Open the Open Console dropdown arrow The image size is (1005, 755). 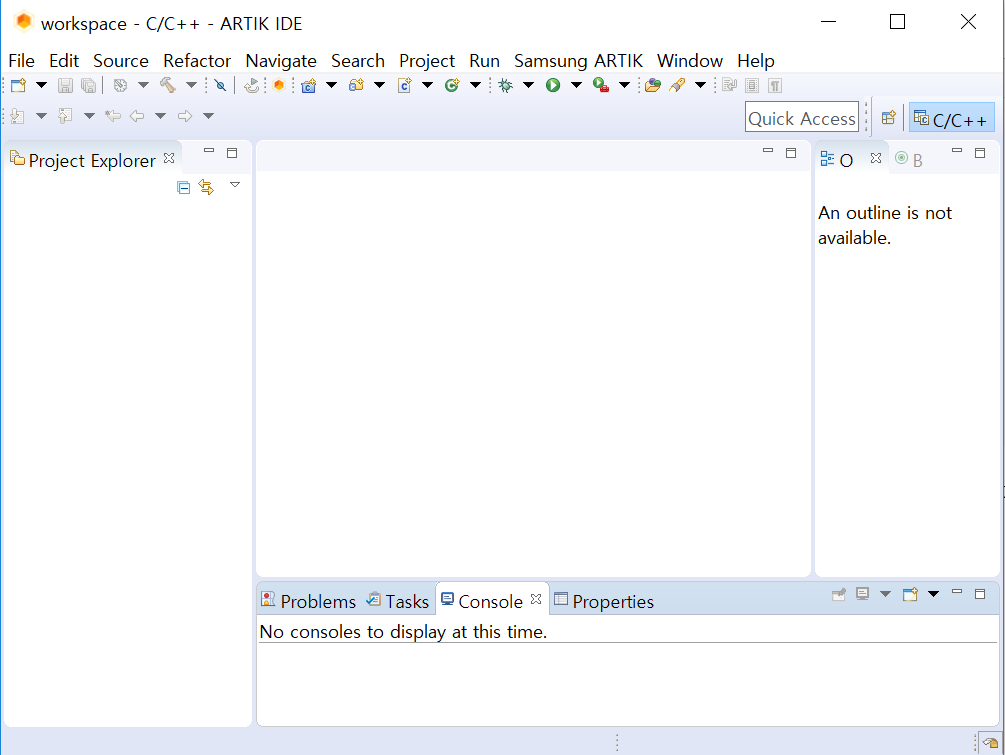pos(933,594)
